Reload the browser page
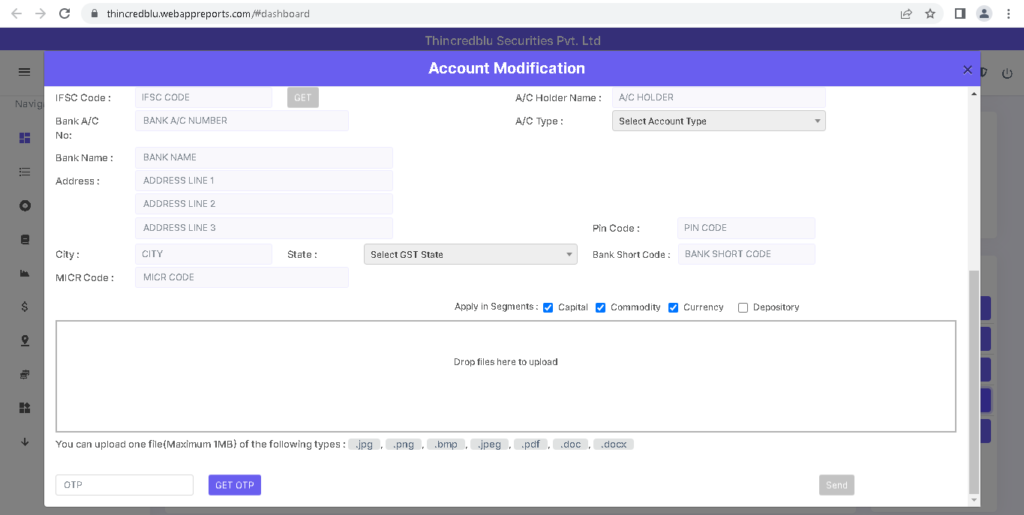 (x=64, y=13)
